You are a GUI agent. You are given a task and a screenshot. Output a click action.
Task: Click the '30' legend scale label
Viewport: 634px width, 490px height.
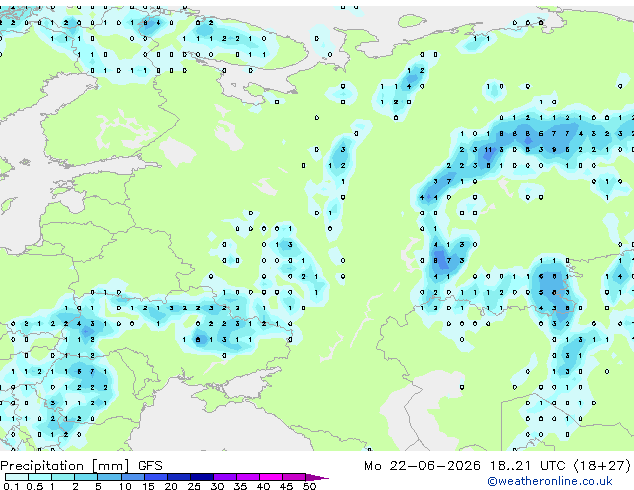click(x=217, y=486)
